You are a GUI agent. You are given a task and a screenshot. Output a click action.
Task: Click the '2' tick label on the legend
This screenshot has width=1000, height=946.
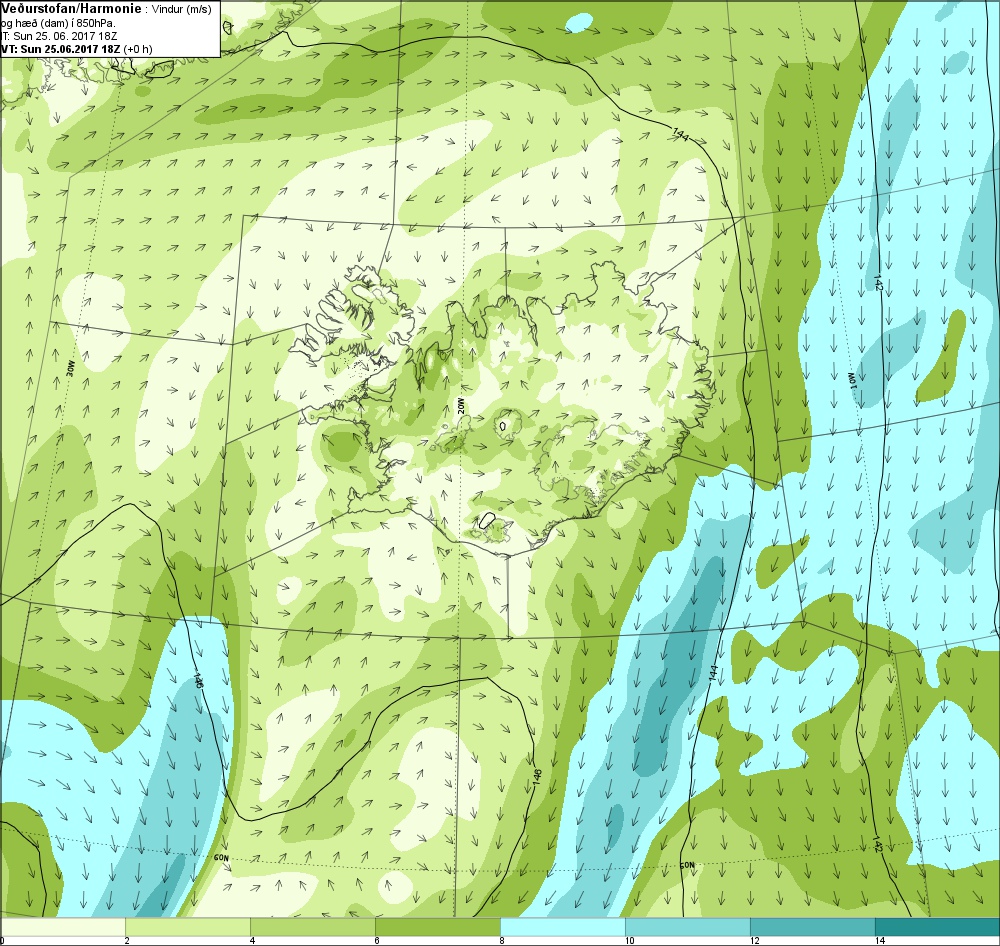(x=127, y=941)
